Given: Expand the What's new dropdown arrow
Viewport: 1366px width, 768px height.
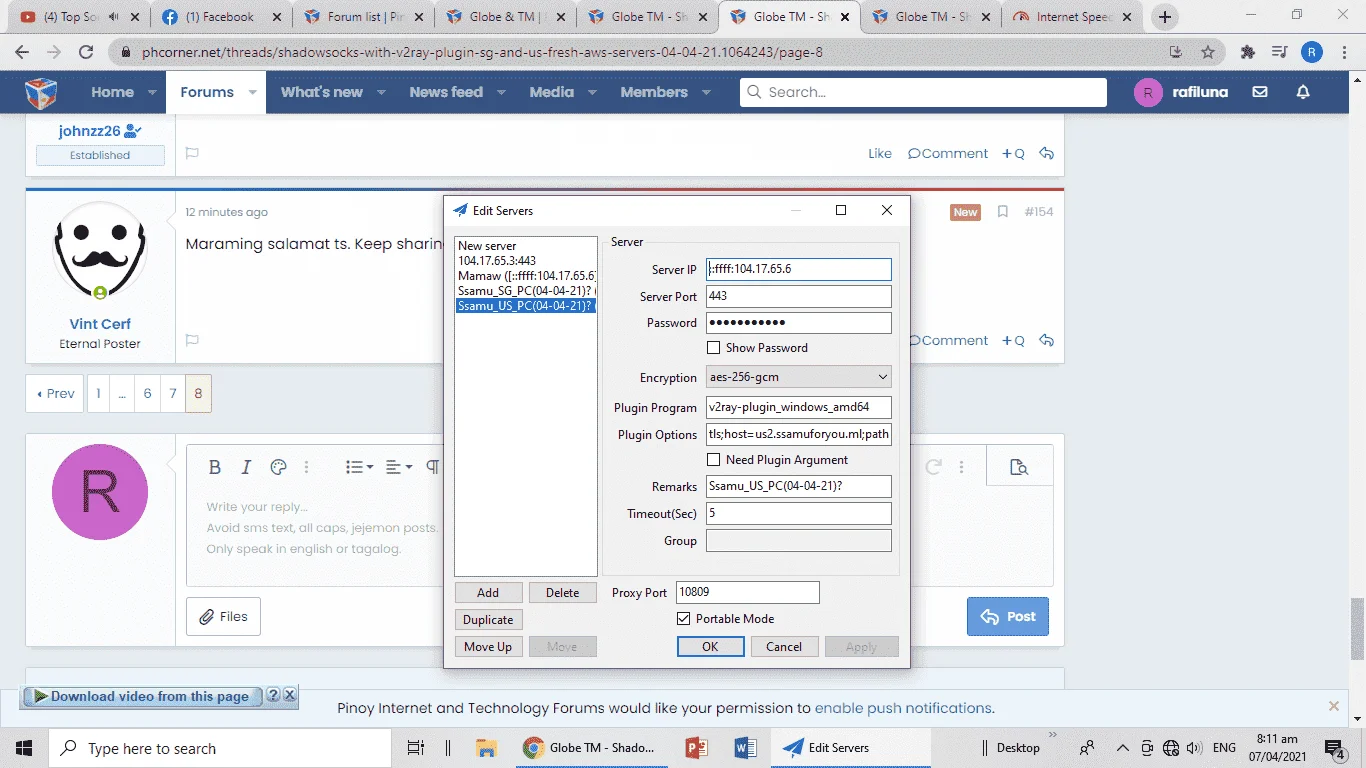Looking at the screenshot, I should pyautogui.click(x=381, y=92).
